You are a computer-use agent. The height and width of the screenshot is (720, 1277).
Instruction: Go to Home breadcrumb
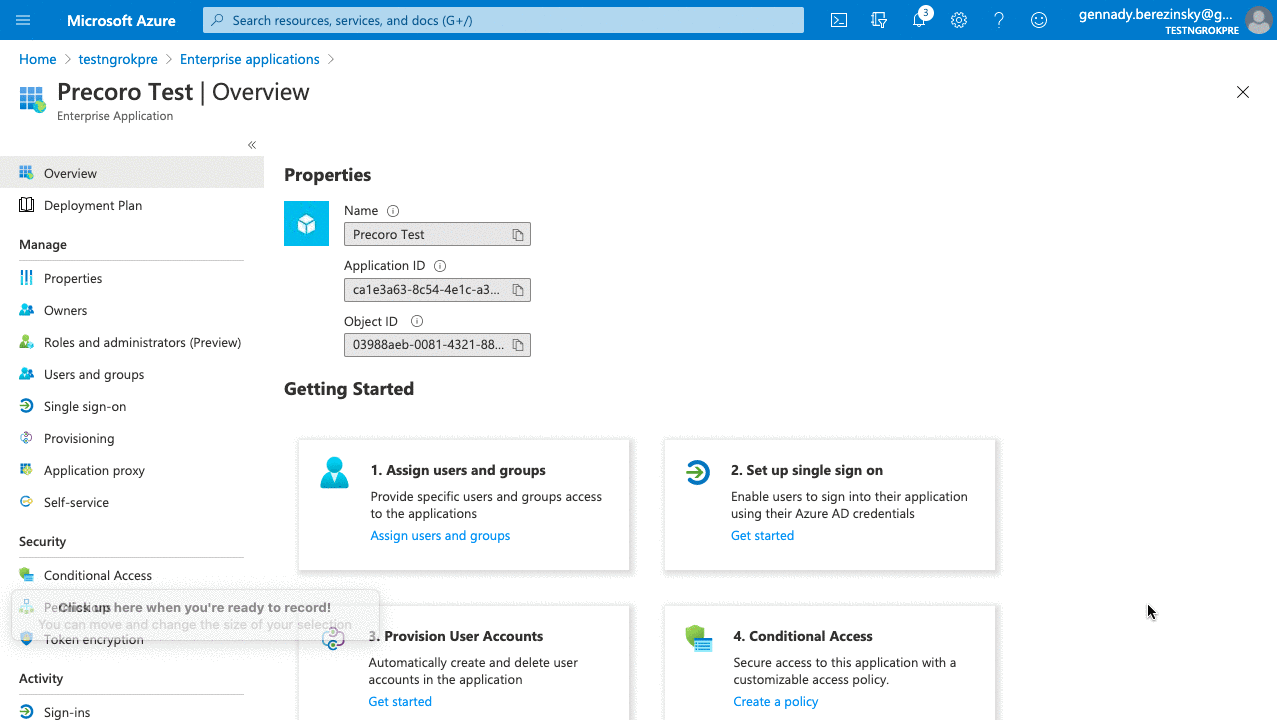point(38,59)
